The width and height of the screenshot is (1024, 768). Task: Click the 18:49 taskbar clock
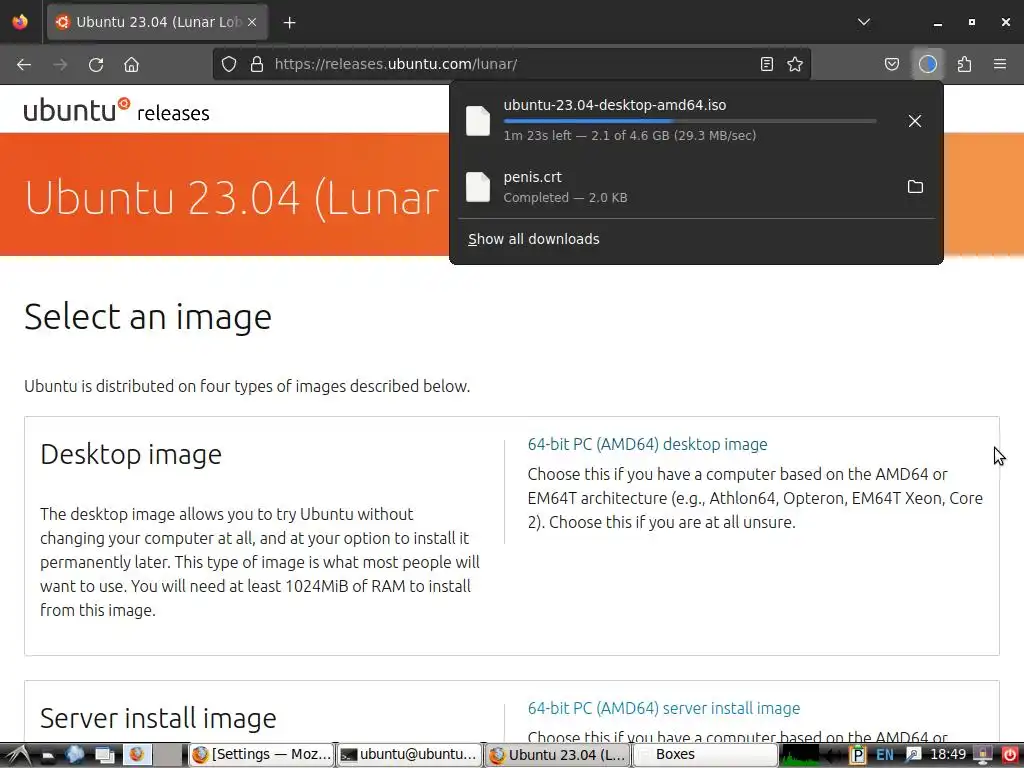(x=948, y=754)
